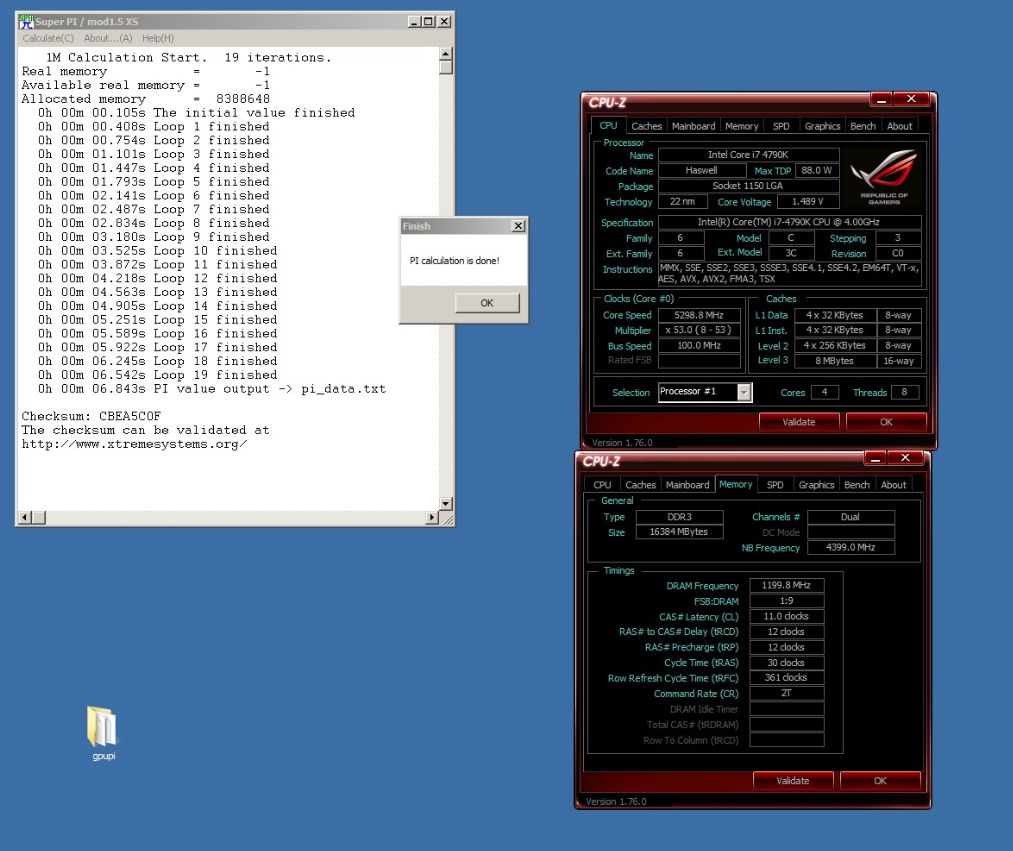This screenshot has height=851, width=1013.
Task: Click the Intel Core i7 4790K name field
Action: 748,154
